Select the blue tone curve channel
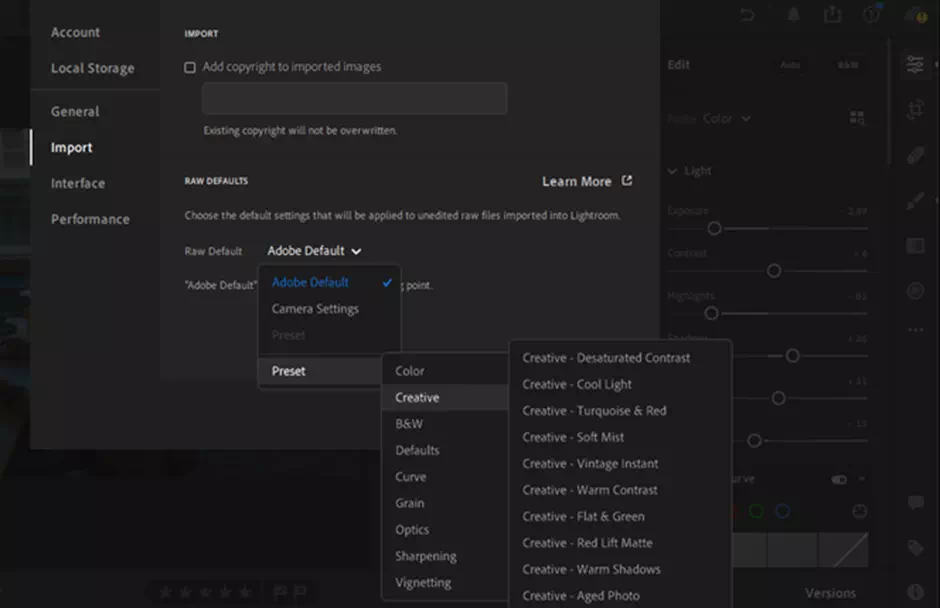The width and height of the screenshot is (940, 608). tap(782, 511)
